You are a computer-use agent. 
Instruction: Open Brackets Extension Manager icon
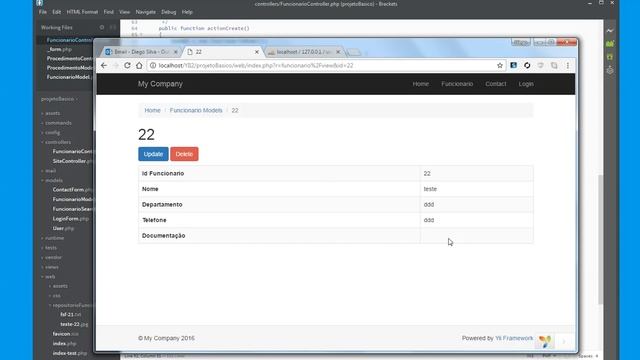click(609, 44)
